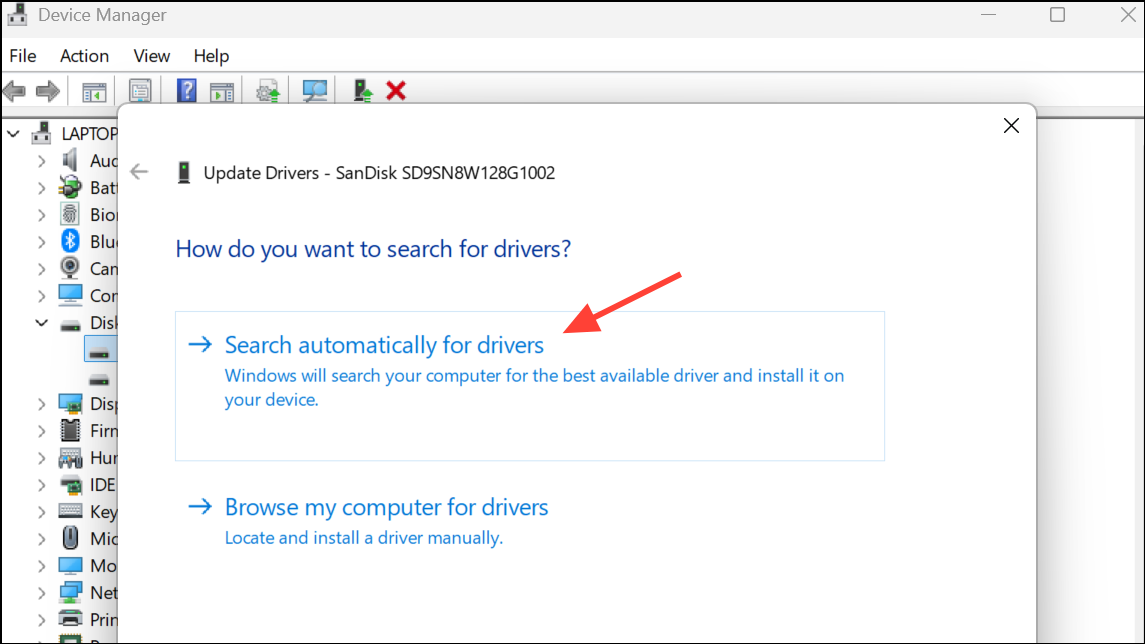The image size is (1145, 644).
Task: Select the Firmware chip icon
Action: tap(71, 430)
